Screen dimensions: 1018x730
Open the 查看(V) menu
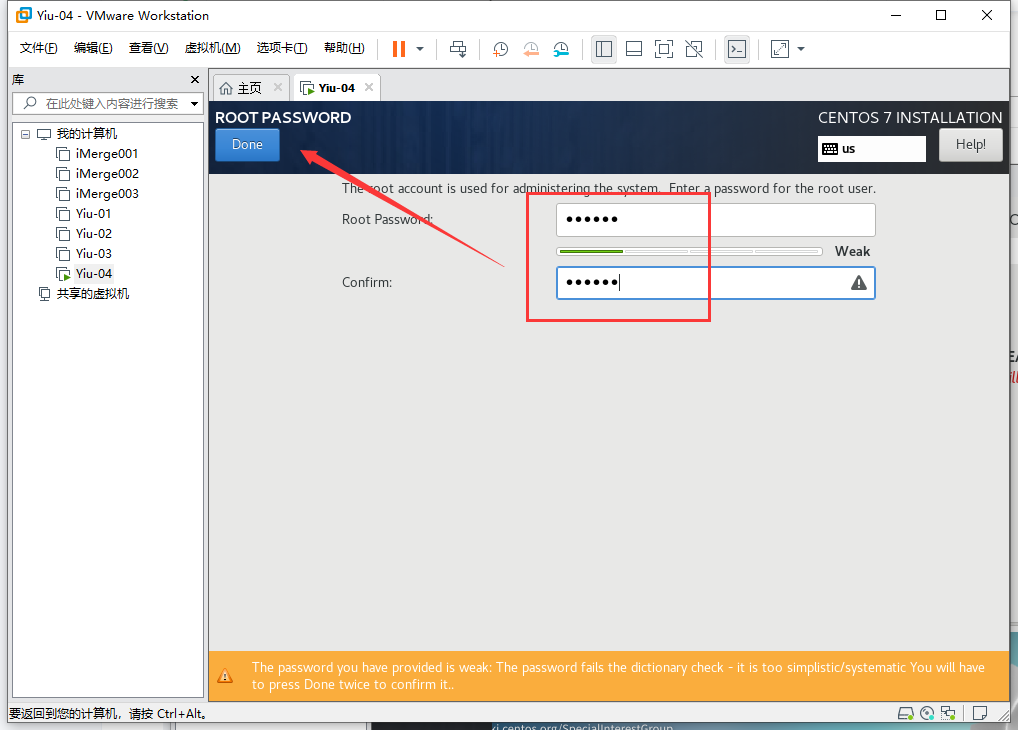[x=148, y=48]
